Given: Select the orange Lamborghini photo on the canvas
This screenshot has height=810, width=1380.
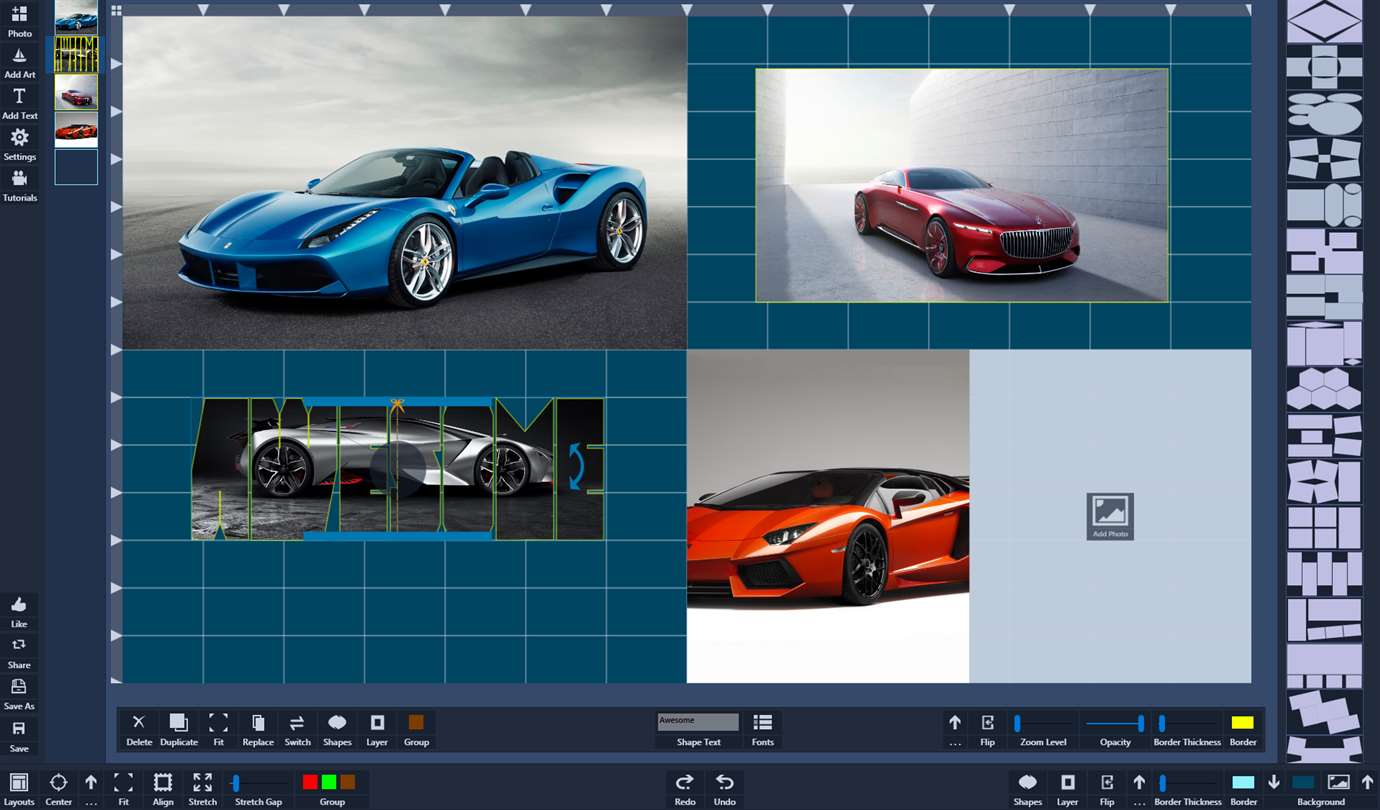Looking at the screenshot, I should (x=828, y=516).
